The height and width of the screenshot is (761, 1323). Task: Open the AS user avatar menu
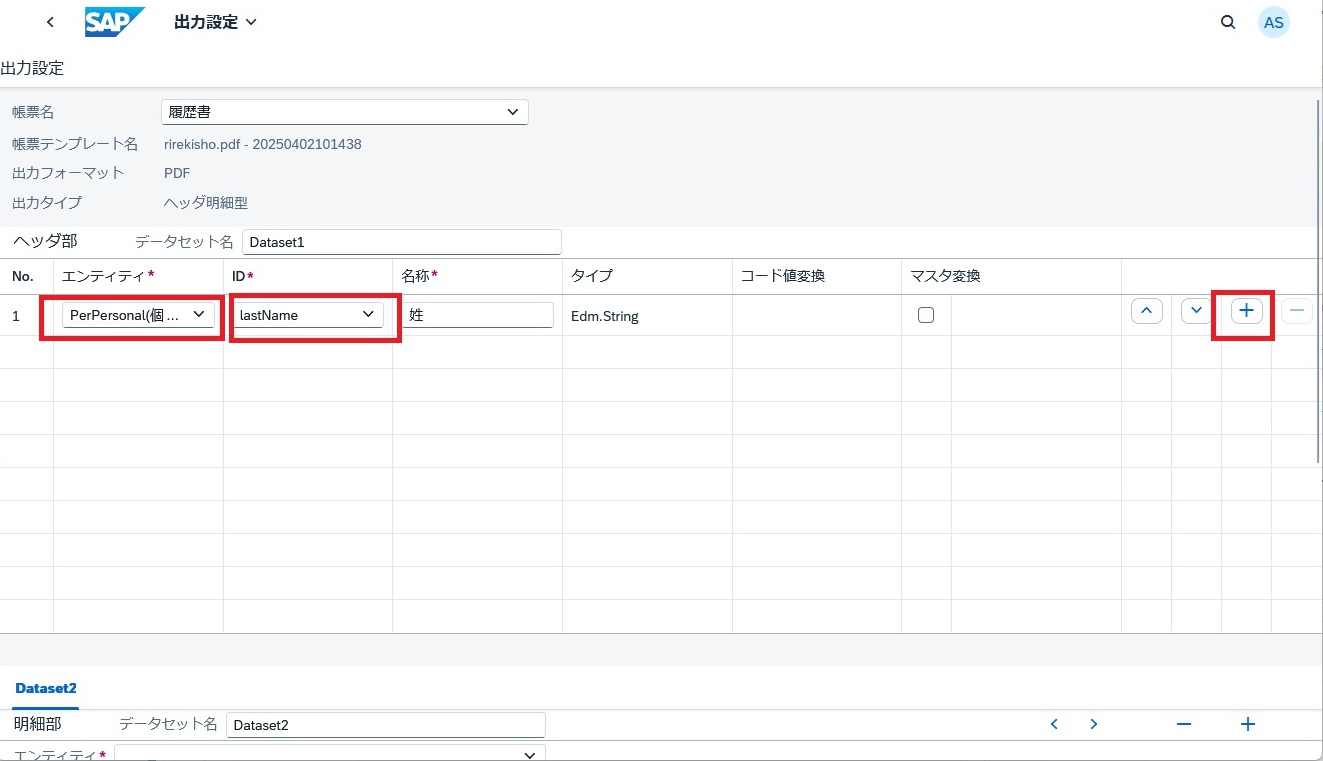click(x=1273, y=22)
